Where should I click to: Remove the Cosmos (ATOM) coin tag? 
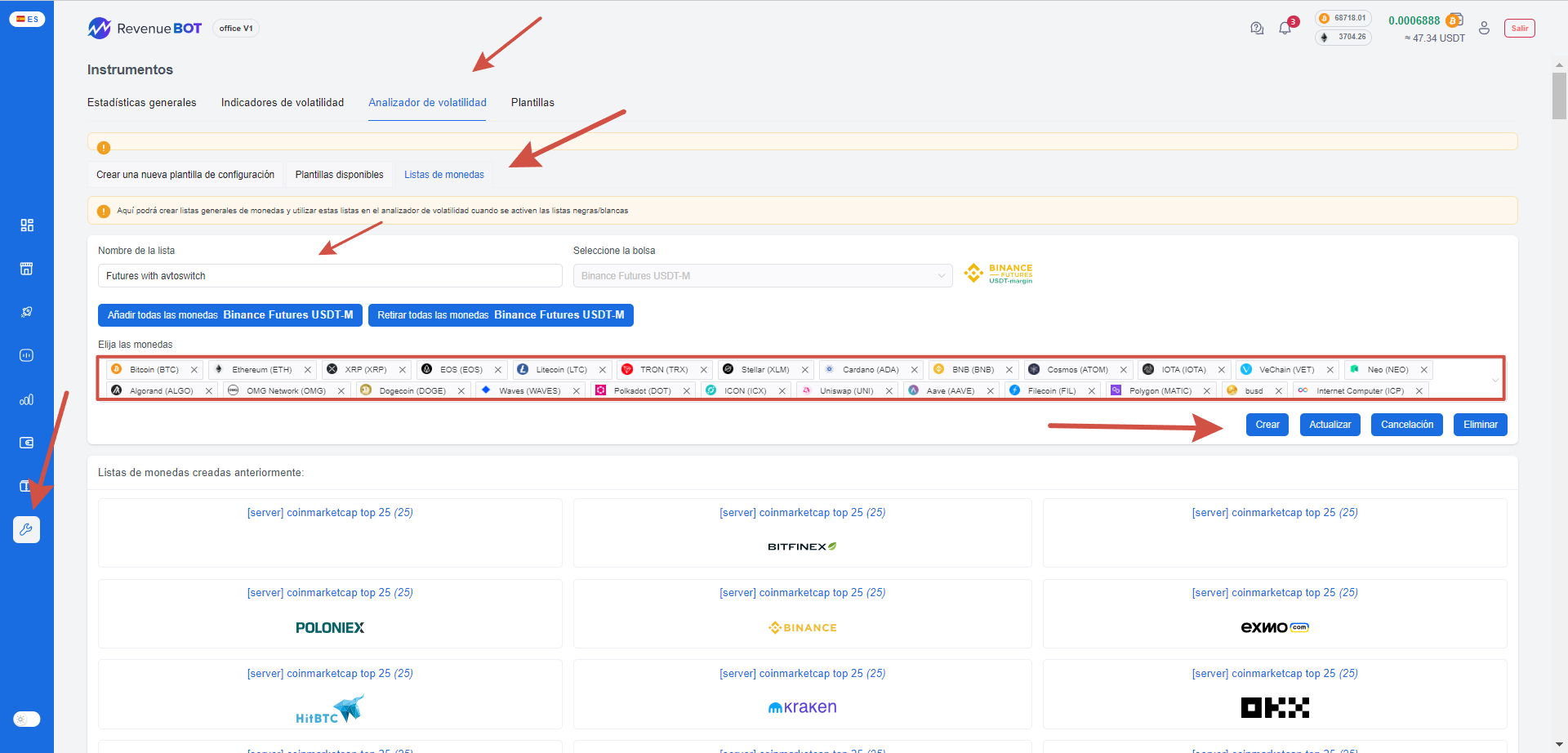click(x=1124, y=370)
